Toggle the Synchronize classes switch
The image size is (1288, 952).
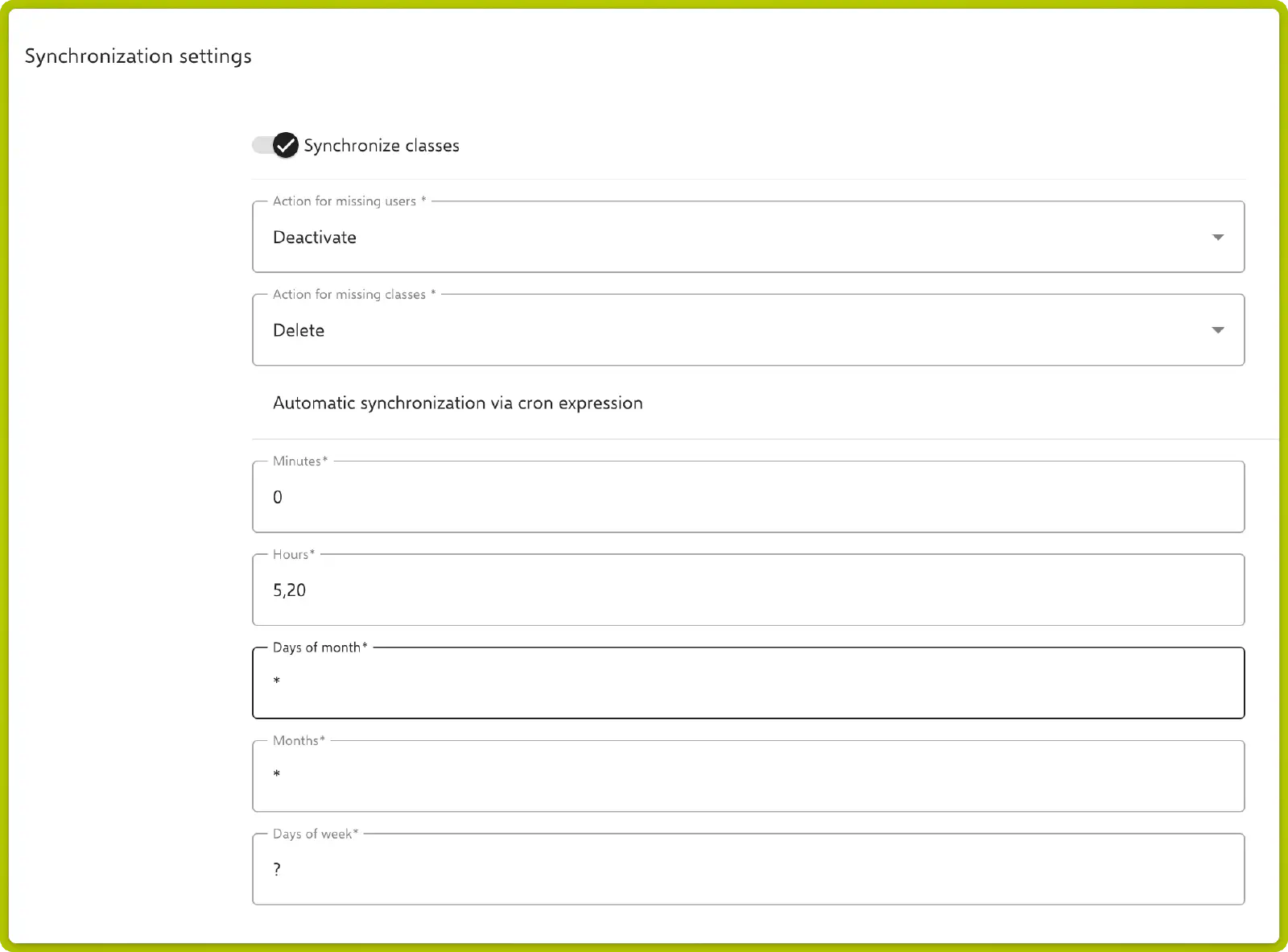point(275,145)
